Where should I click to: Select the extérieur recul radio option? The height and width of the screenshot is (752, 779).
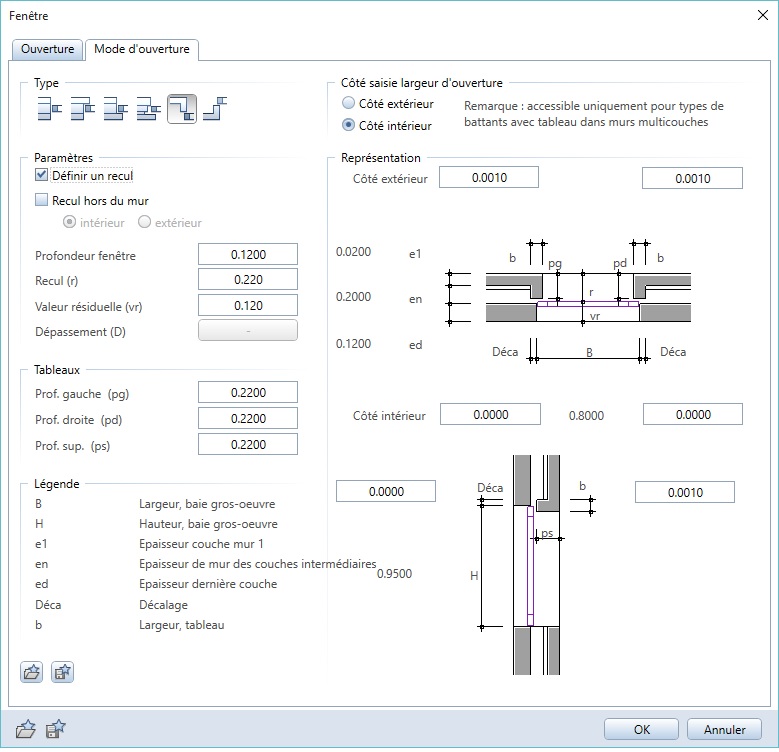145,222
